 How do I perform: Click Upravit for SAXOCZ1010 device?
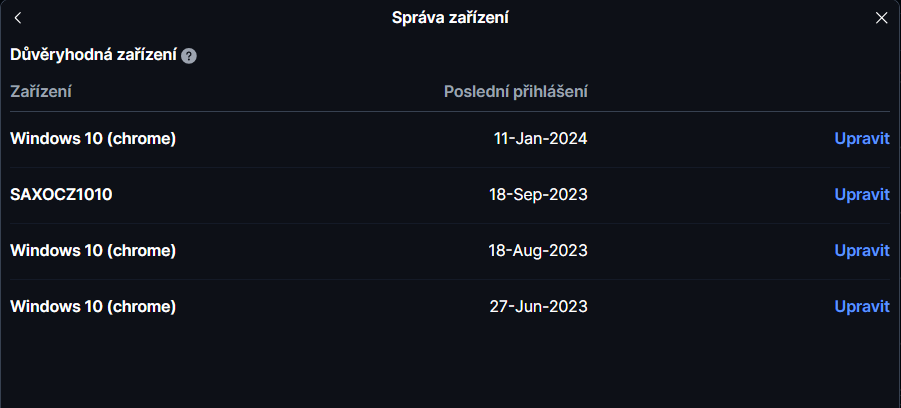click(x=861, y=195)
